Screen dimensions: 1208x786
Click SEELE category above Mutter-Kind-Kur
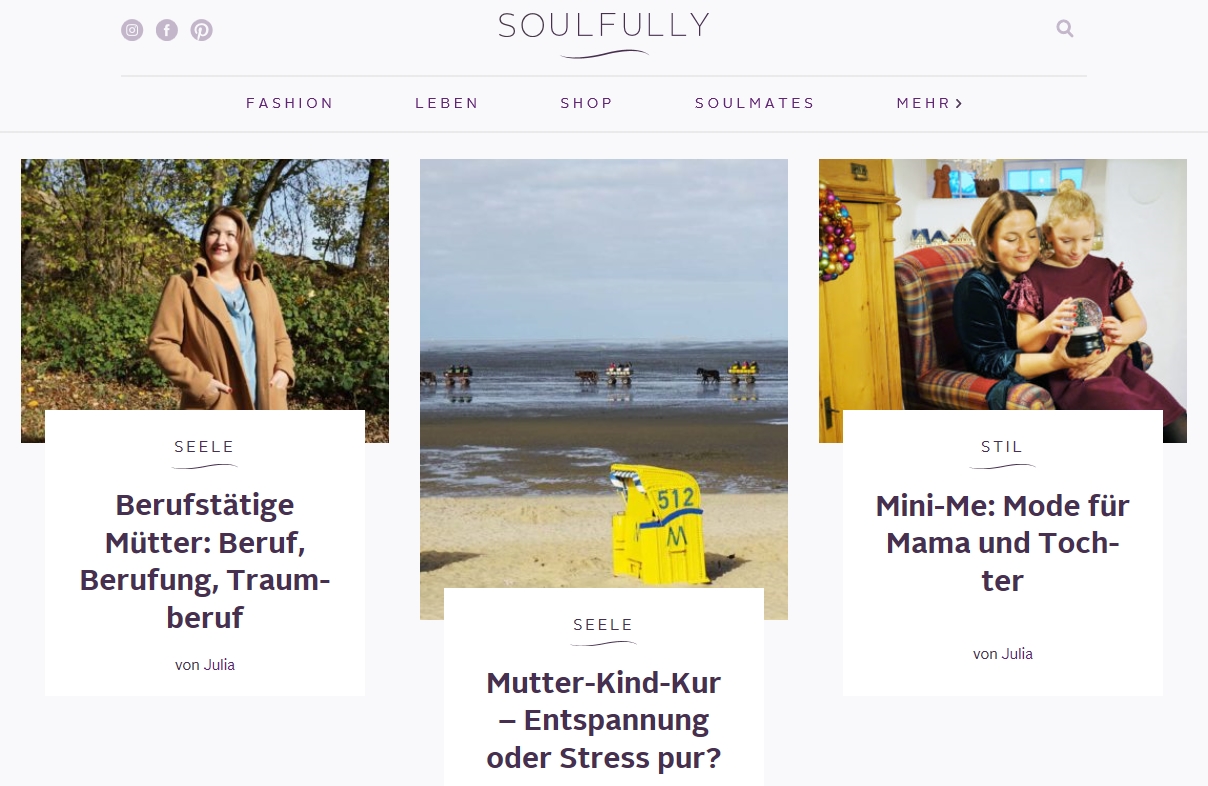pos(604,625)
